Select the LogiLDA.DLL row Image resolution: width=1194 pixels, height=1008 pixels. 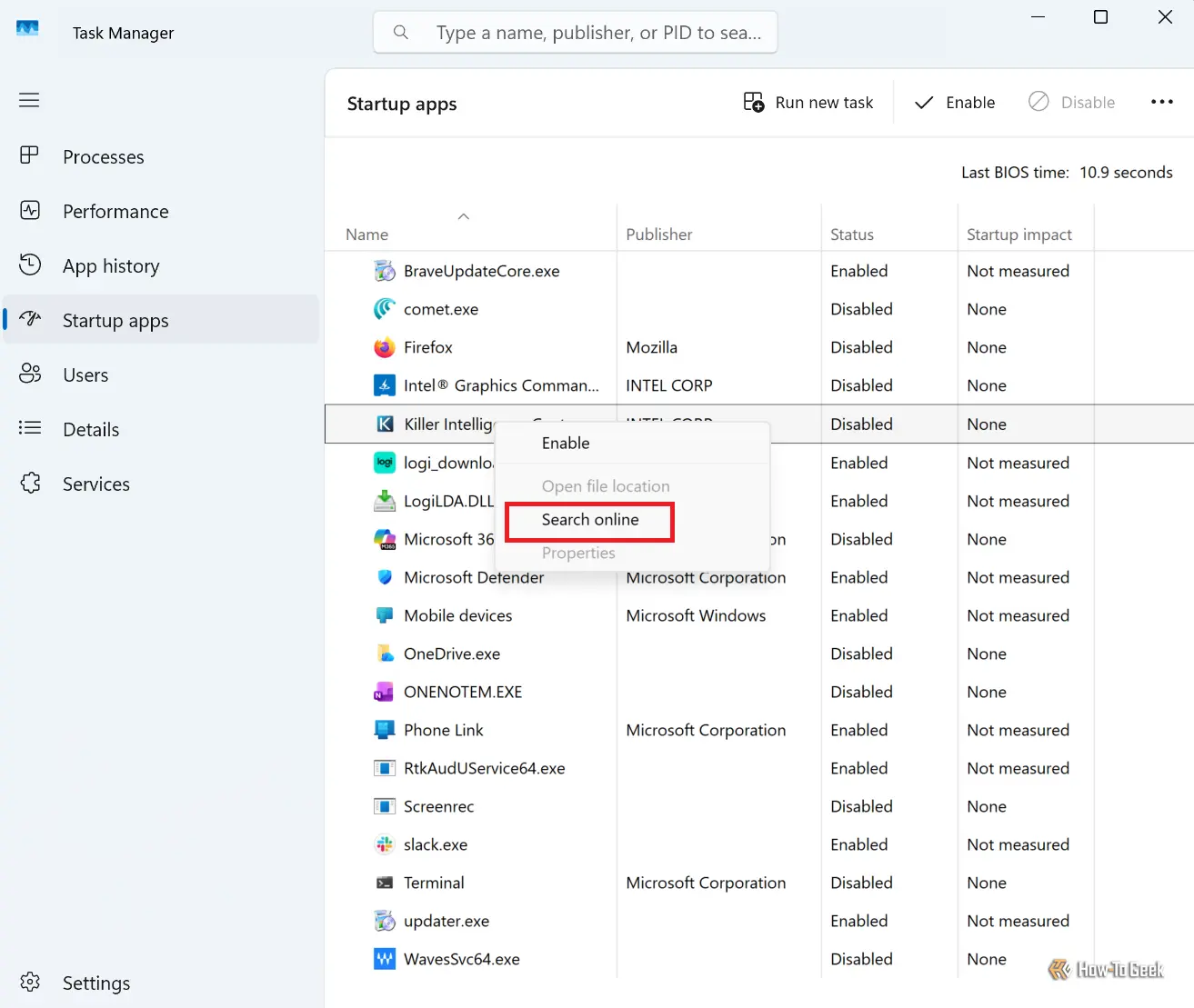(x=759, y=501)
